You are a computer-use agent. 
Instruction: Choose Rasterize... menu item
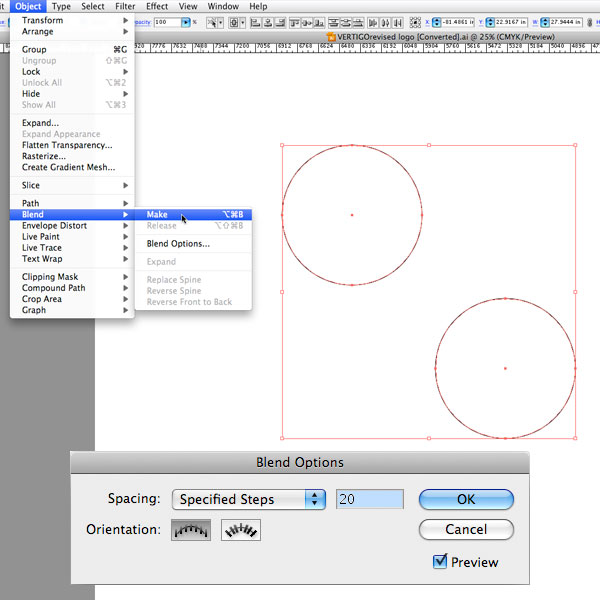tap(72, 156)
